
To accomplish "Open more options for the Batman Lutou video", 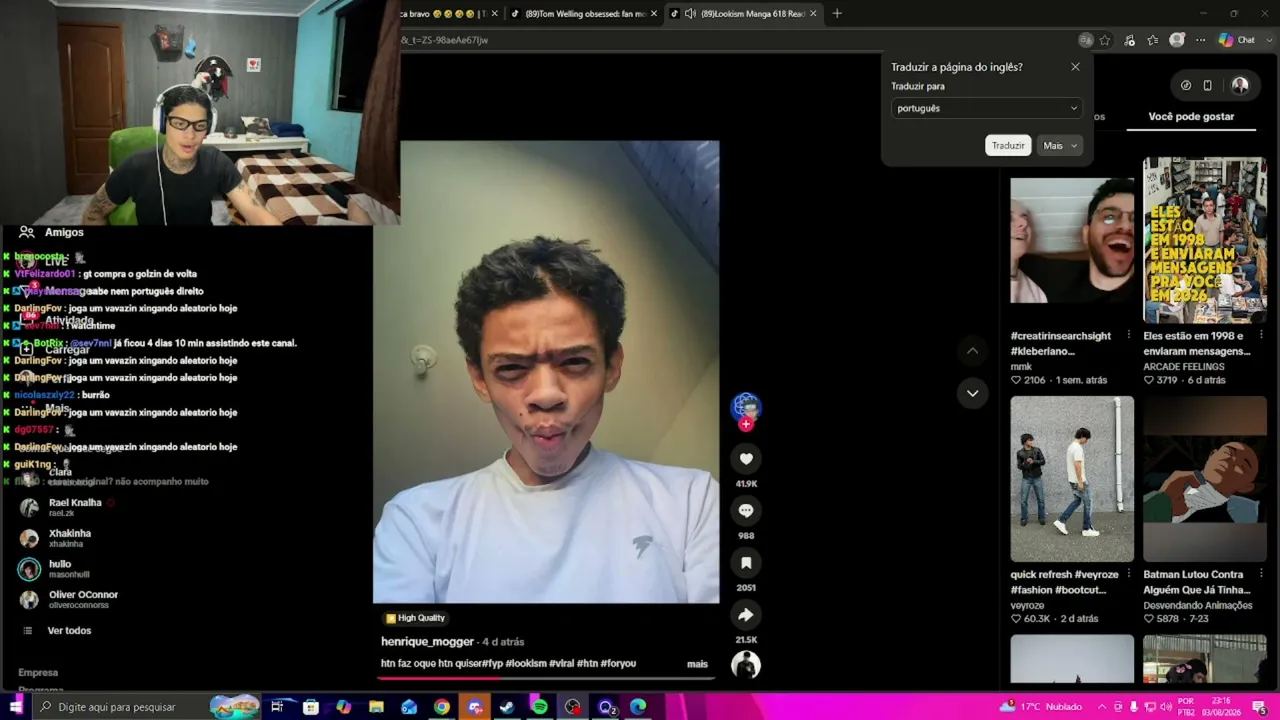I will point(1261,575).
